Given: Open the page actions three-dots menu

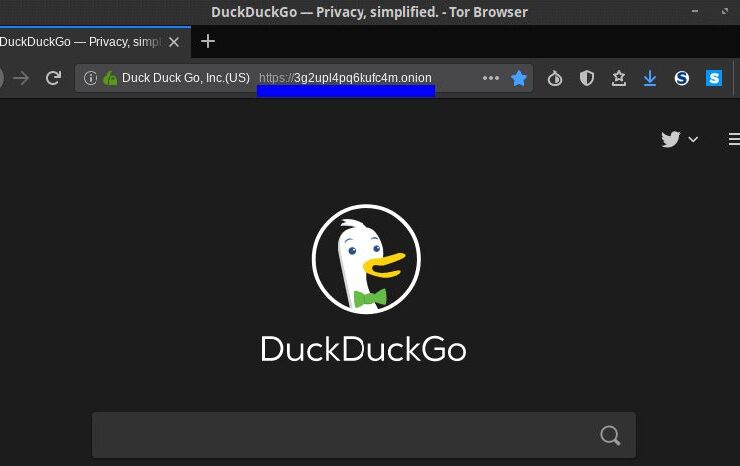Looking at the screenshot, I should (491, 78).
